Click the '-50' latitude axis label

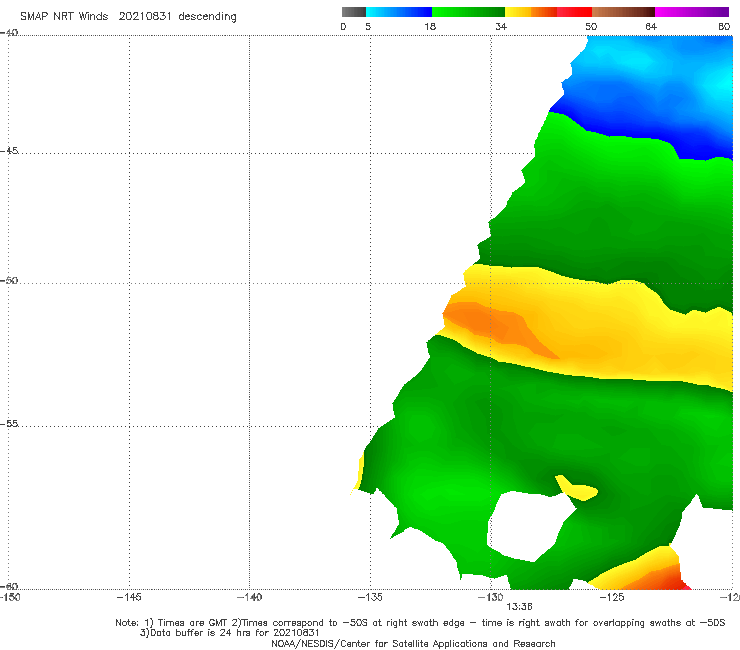9,280
